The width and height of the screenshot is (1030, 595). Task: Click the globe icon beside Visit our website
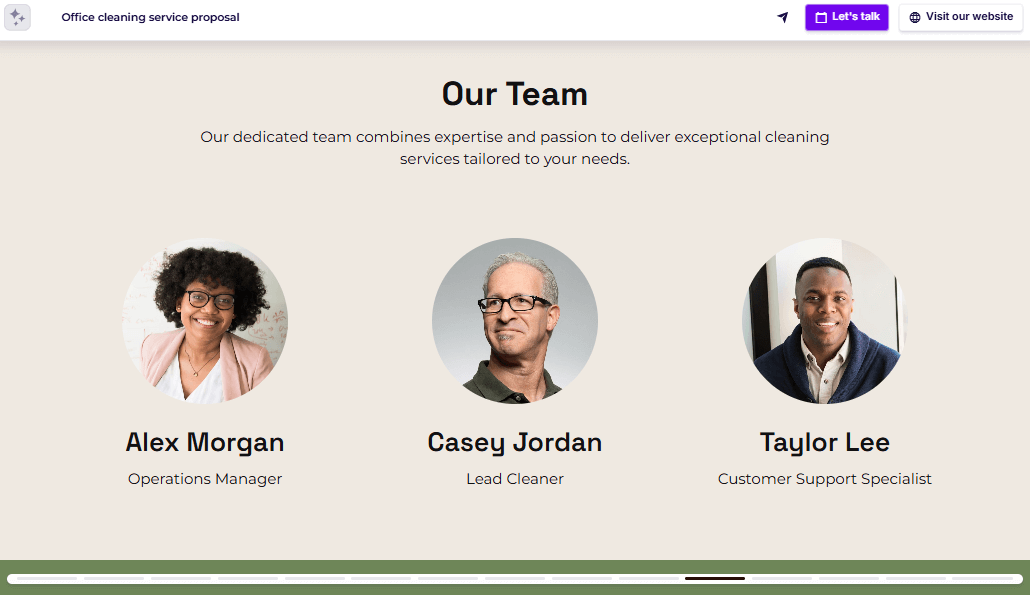[x=913, y=17]
